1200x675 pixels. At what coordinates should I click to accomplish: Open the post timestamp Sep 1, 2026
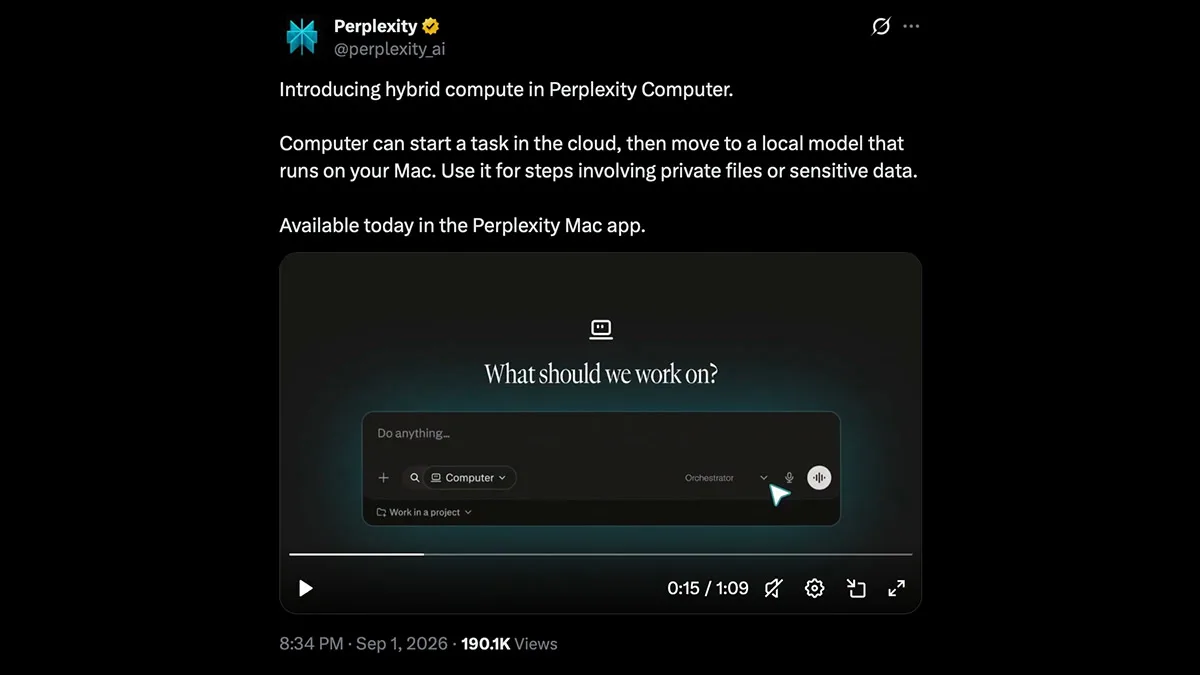401,644
